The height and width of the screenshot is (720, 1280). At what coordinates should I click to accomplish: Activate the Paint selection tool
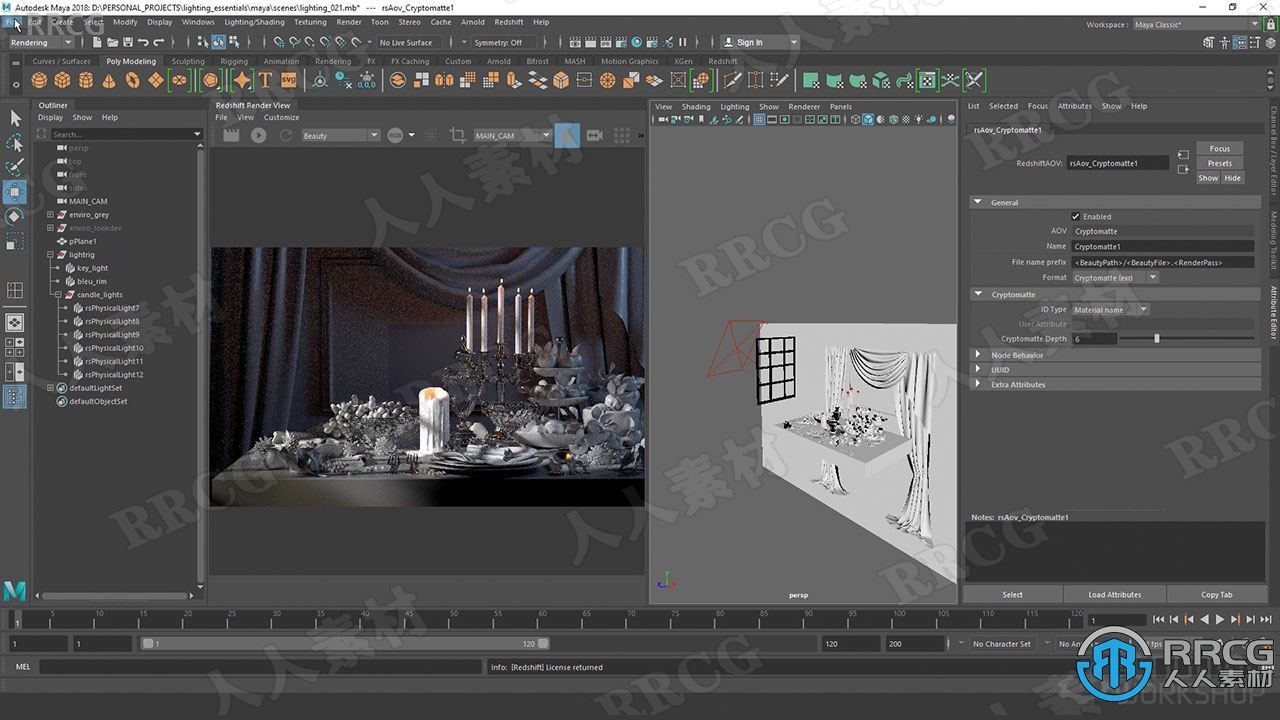pos(15,167)
